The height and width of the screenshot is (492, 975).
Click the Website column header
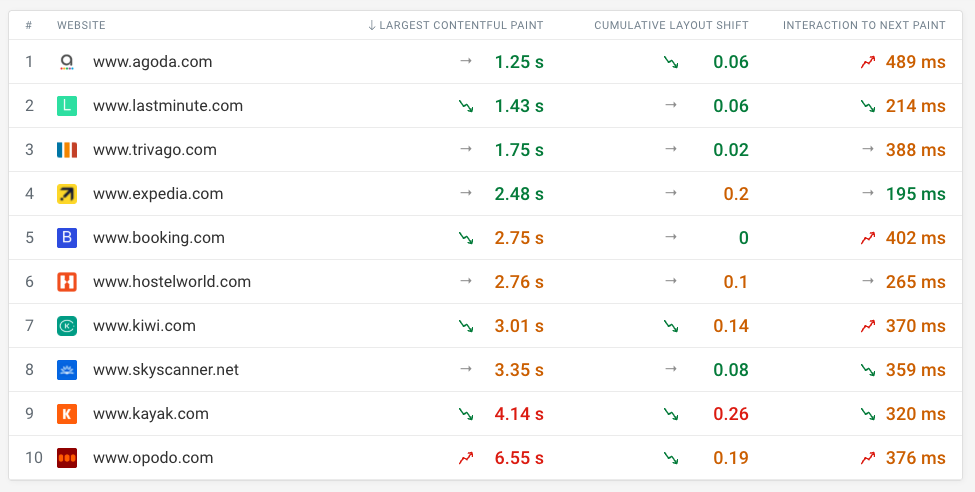click(x=81, y=26)
